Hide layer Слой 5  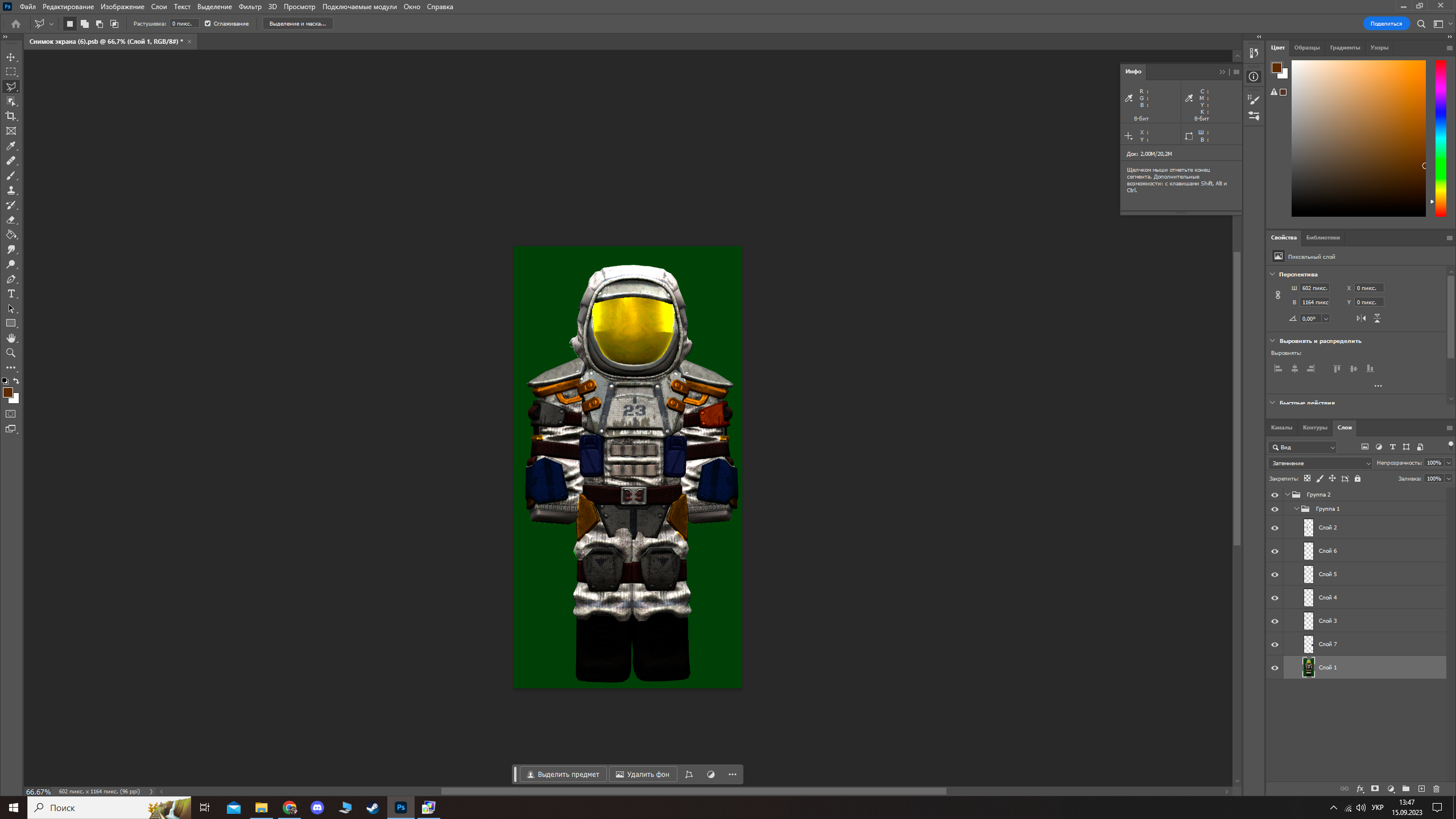tap(1275, 574)
